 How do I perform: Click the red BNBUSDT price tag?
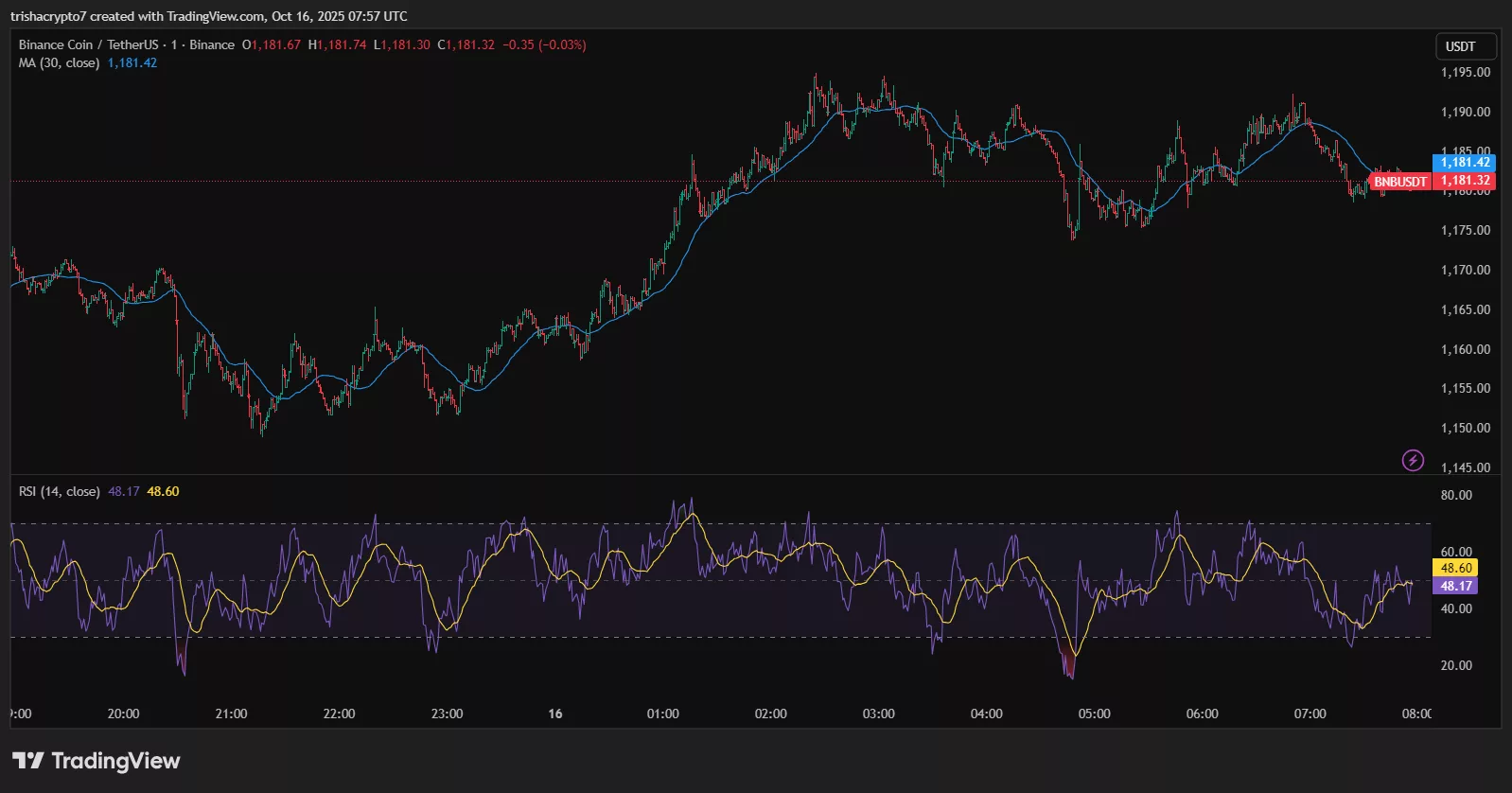click(x=1399, y=182)
